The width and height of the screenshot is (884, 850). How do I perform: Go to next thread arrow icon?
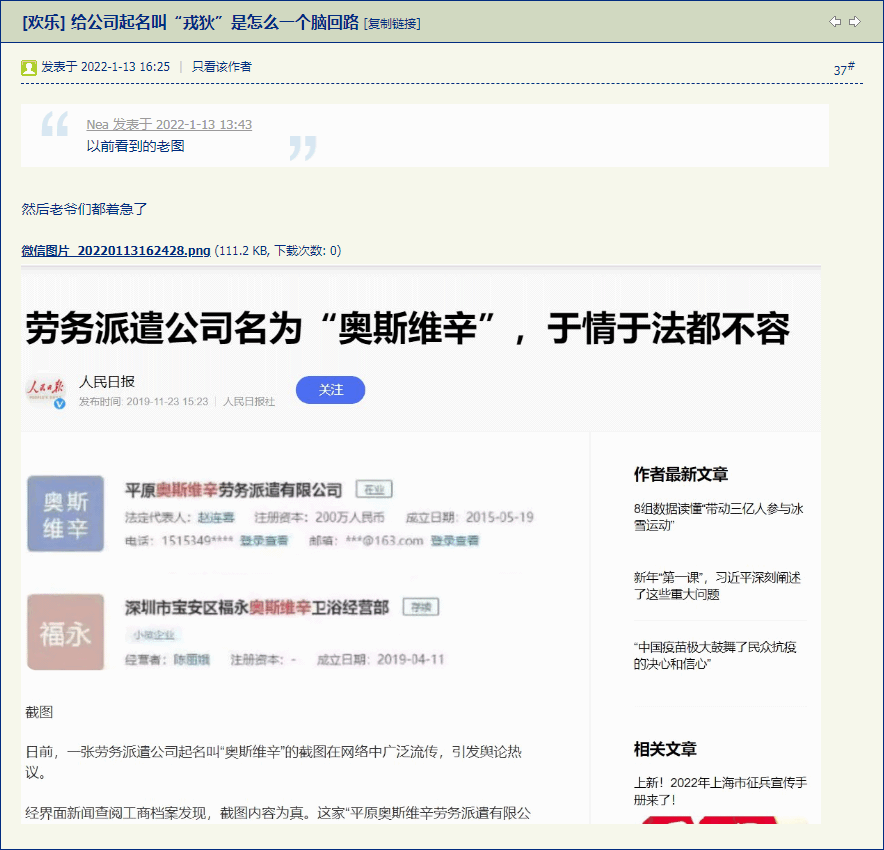(x=855, y=21)
